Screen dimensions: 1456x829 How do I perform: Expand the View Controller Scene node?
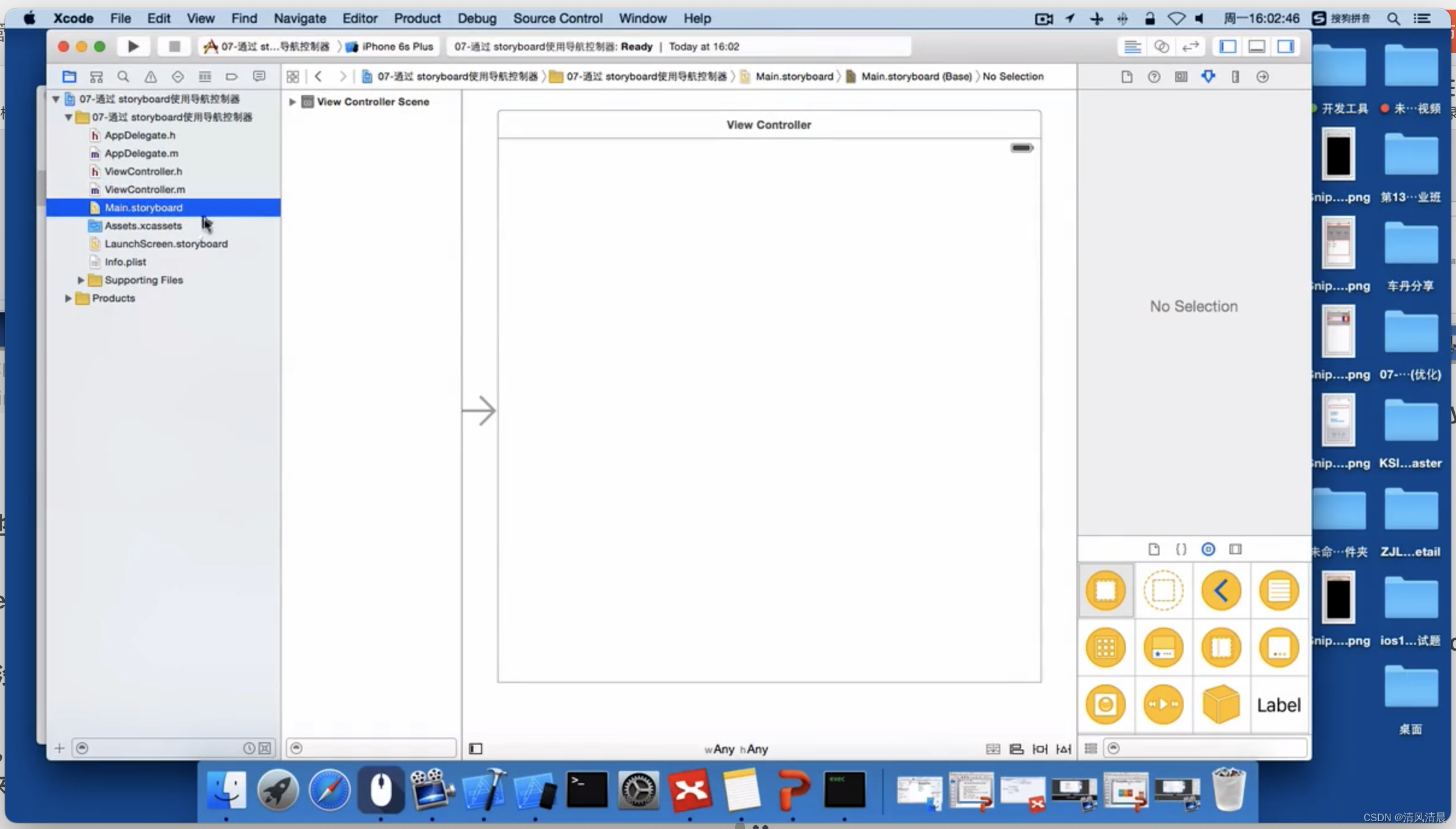click(x=293, y=101)
